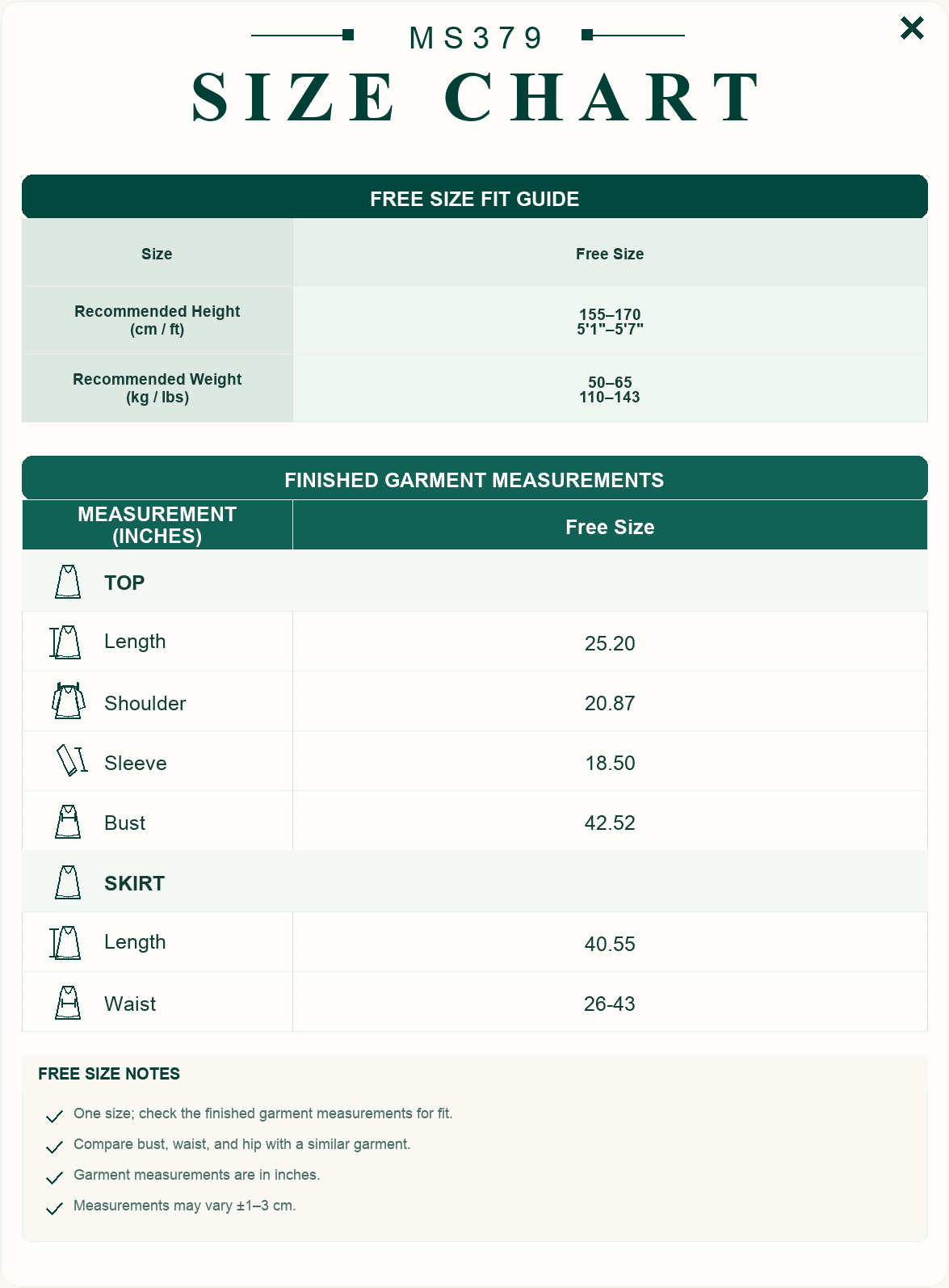Click the MS379 product code title
This screenshot has height=1288, width=949.
coord(476,38)
